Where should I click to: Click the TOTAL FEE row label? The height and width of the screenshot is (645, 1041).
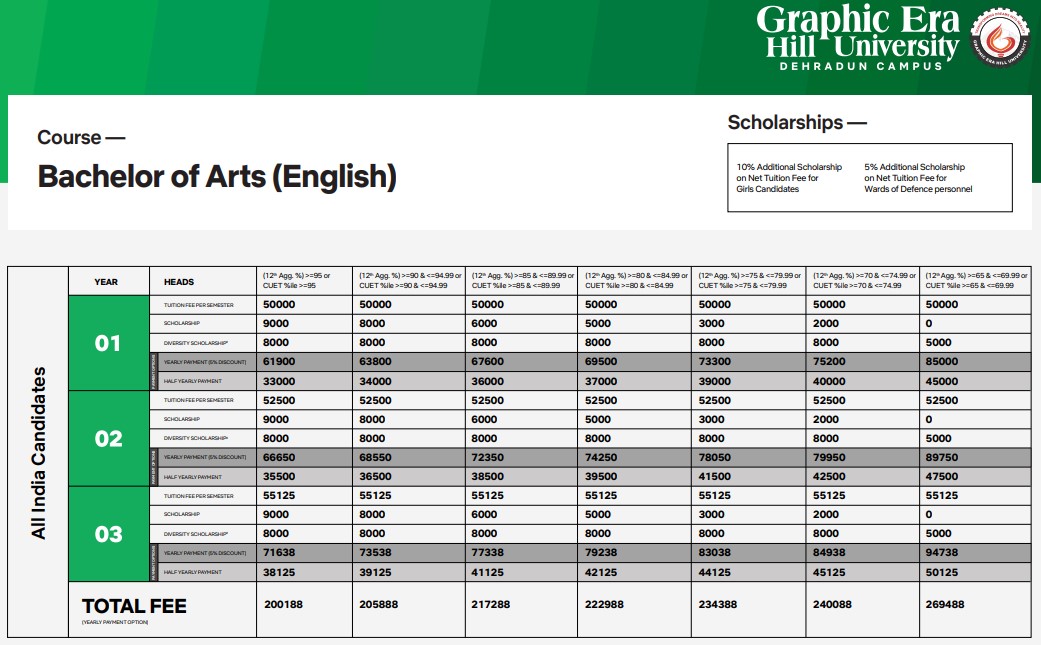coord(134,607)
